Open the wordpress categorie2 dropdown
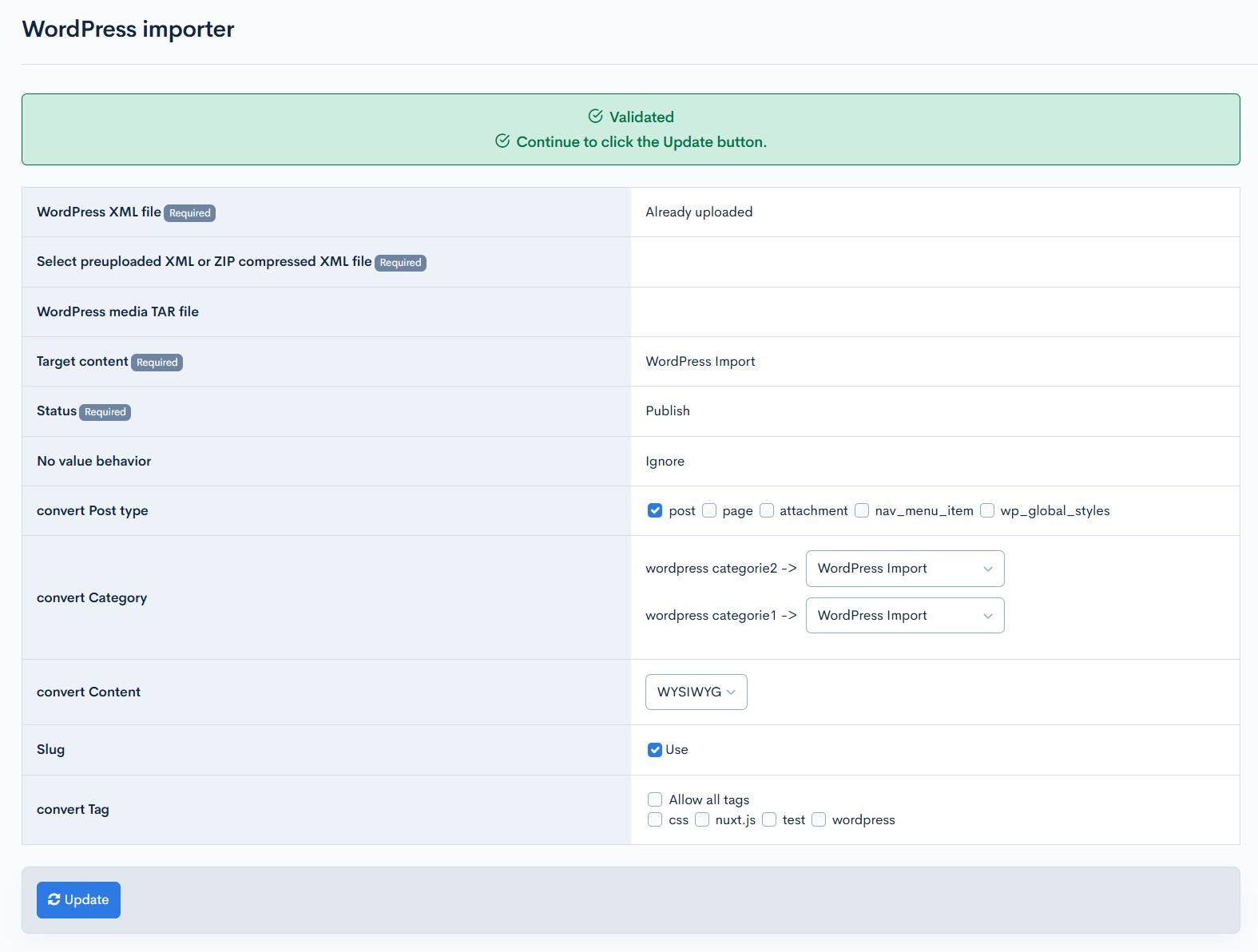Viewport: 1258px width, 952px height. tap(904, 569)
